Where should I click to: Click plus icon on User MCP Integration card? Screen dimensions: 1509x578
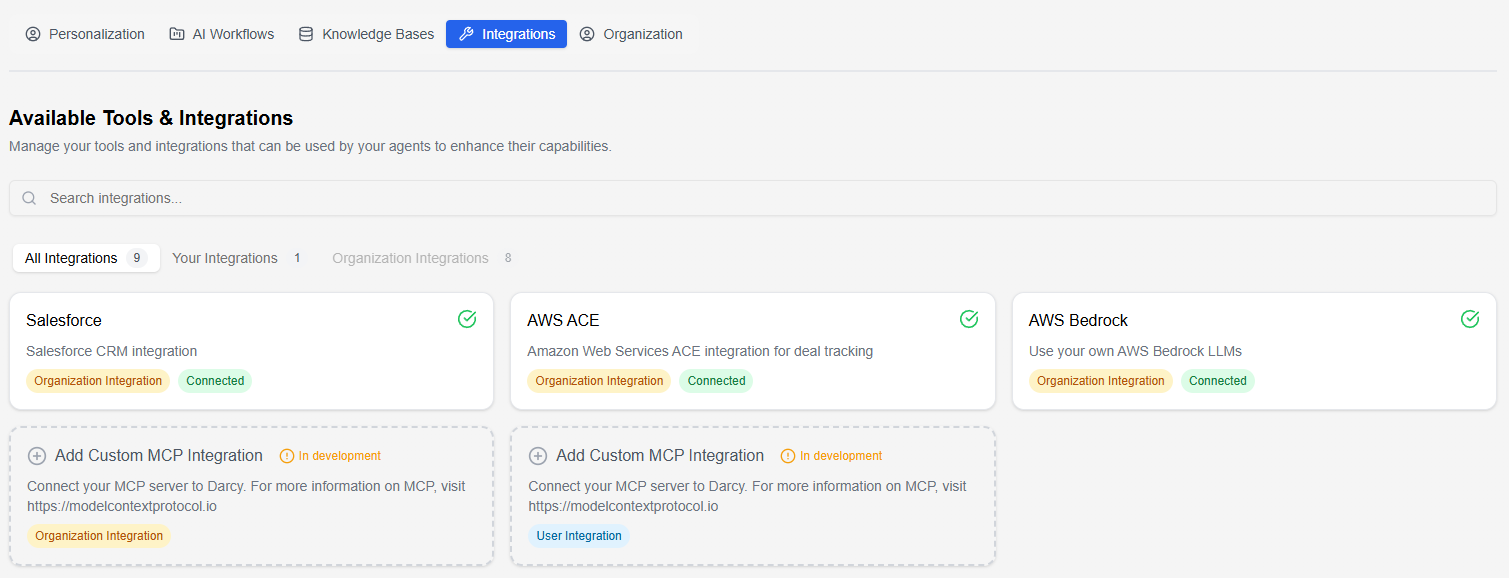point(538,456)
